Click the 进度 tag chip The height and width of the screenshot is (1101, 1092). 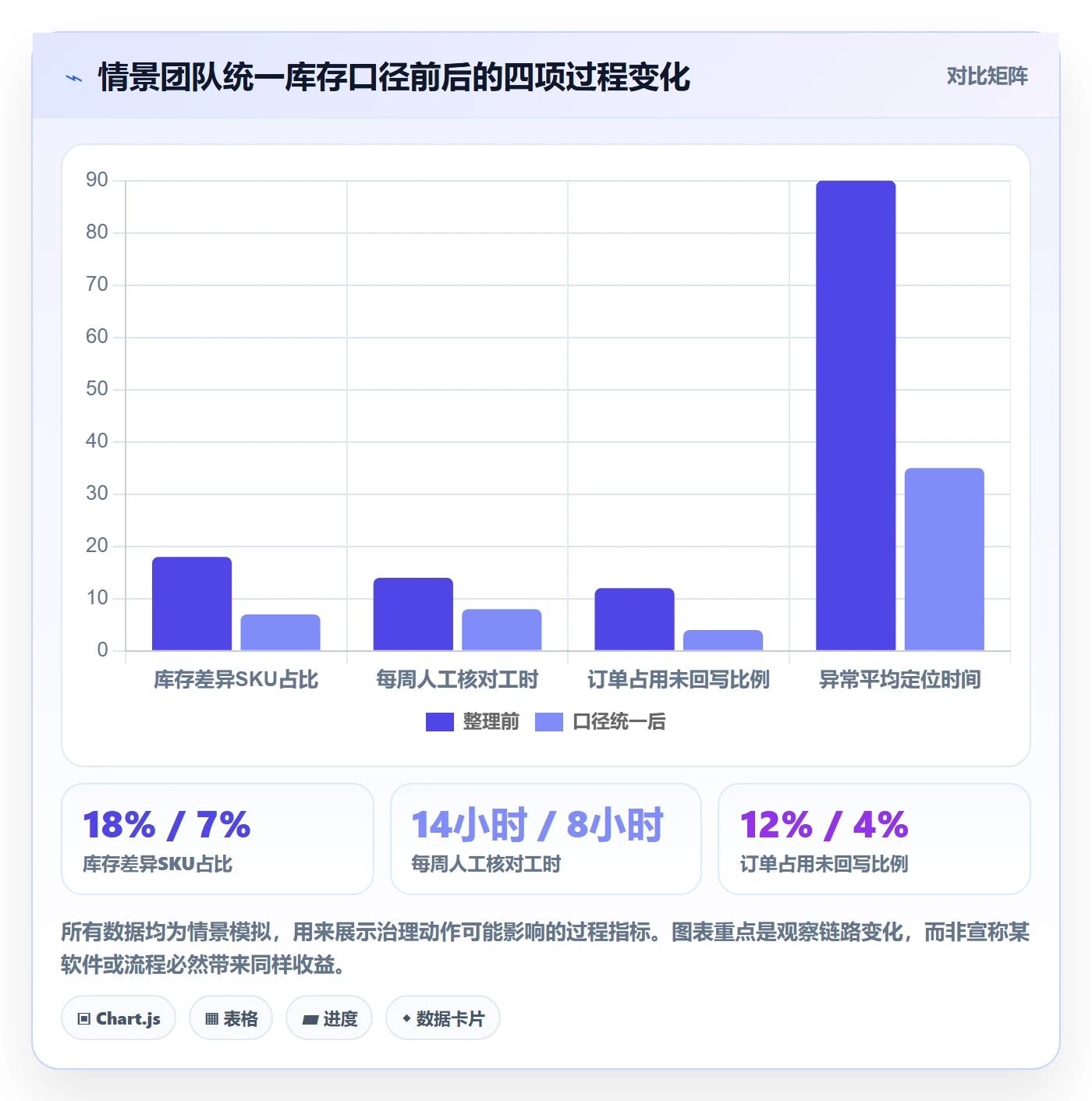(329, 1018)
